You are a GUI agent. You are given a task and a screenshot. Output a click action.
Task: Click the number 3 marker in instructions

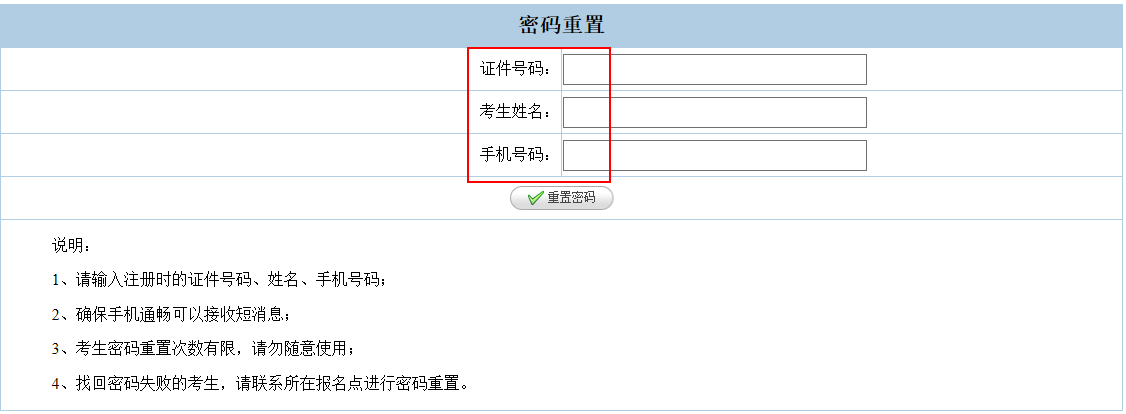[x=56, y=349]
